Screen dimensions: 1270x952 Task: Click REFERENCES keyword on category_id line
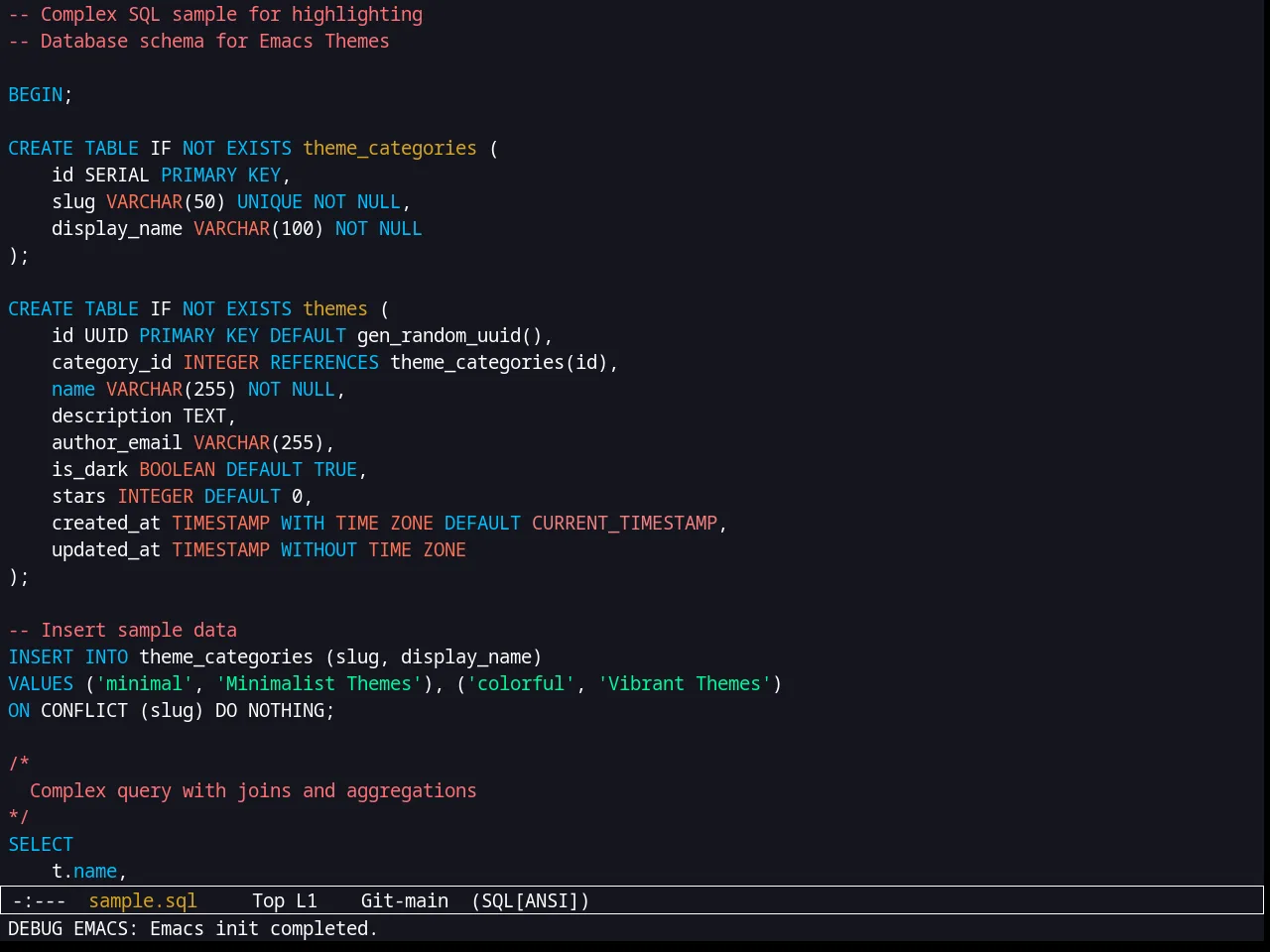point(324,362)
